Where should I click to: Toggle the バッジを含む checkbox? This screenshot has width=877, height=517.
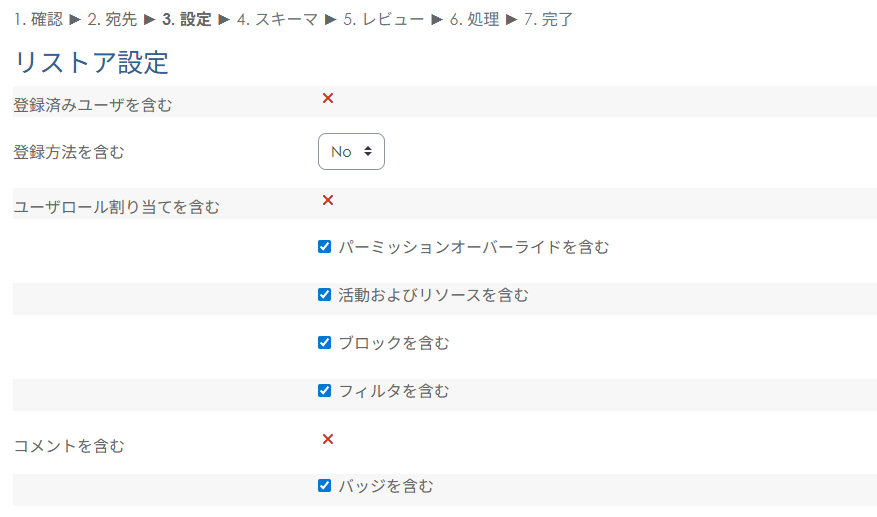(x=324, y=486)
